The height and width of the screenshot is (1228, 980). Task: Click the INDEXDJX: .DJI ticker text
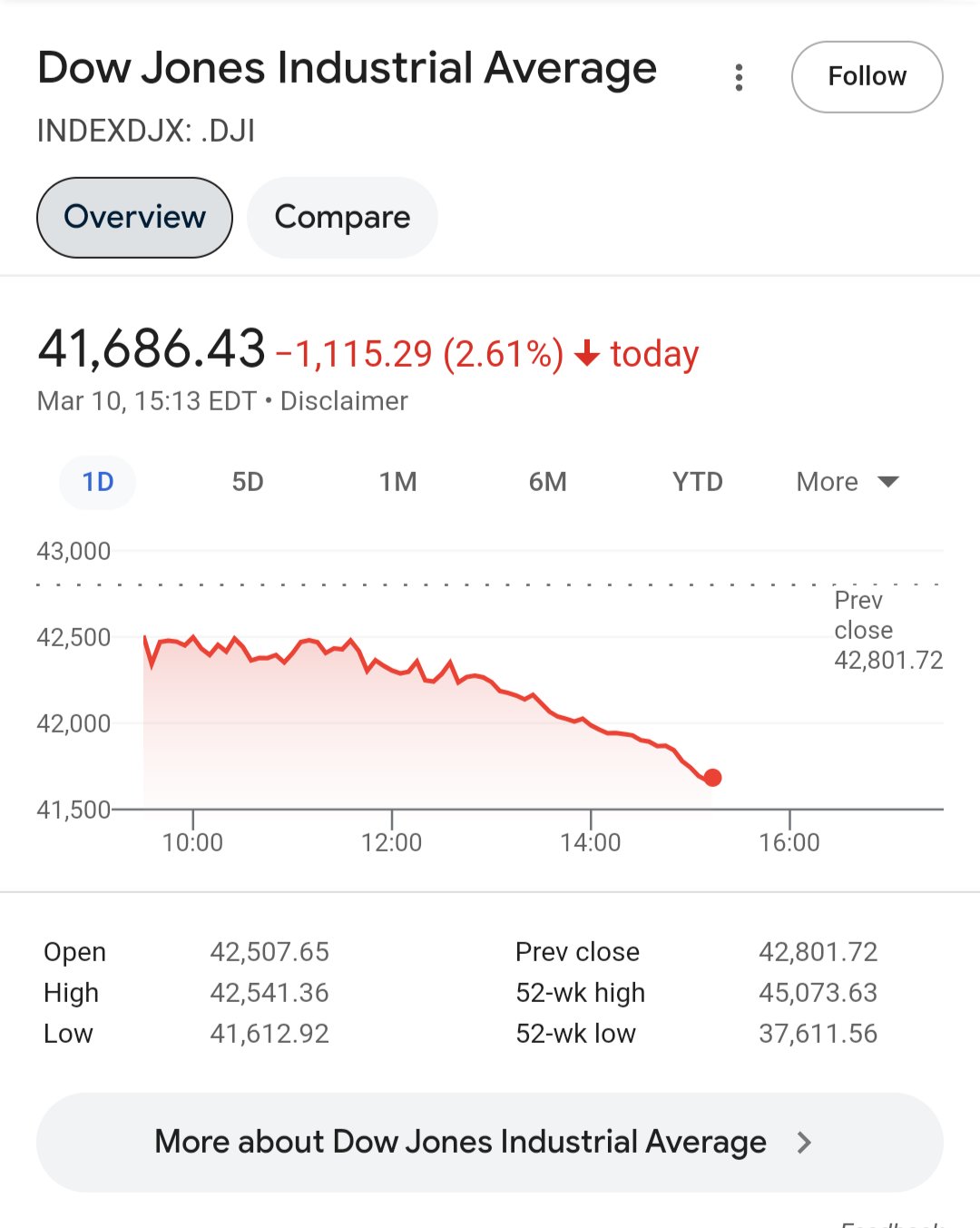click(x=146, y=132)
